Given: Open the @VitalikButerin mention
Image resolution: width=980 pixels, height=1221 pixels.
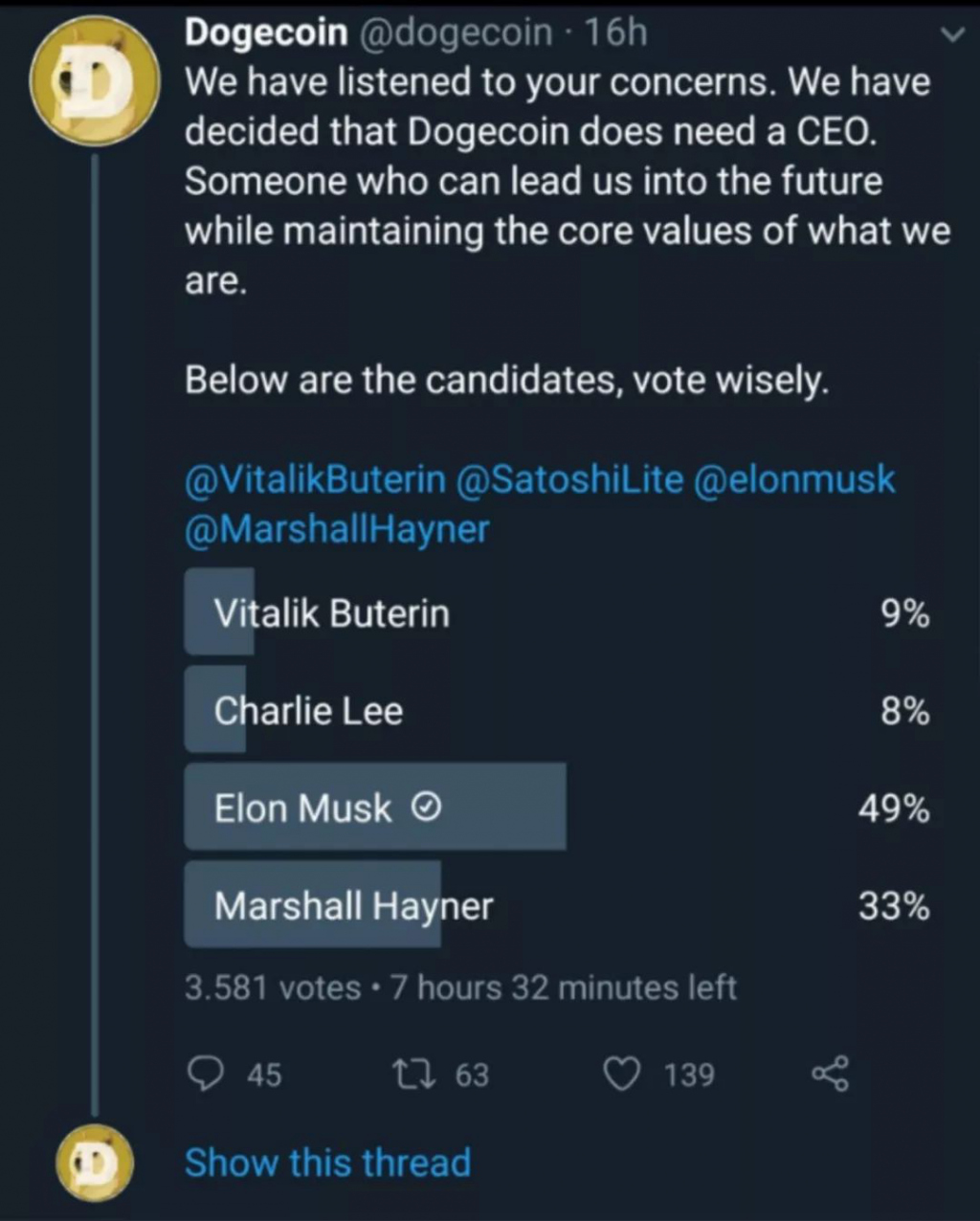Looking at the screenshot, I should click(x=315, y=479).
